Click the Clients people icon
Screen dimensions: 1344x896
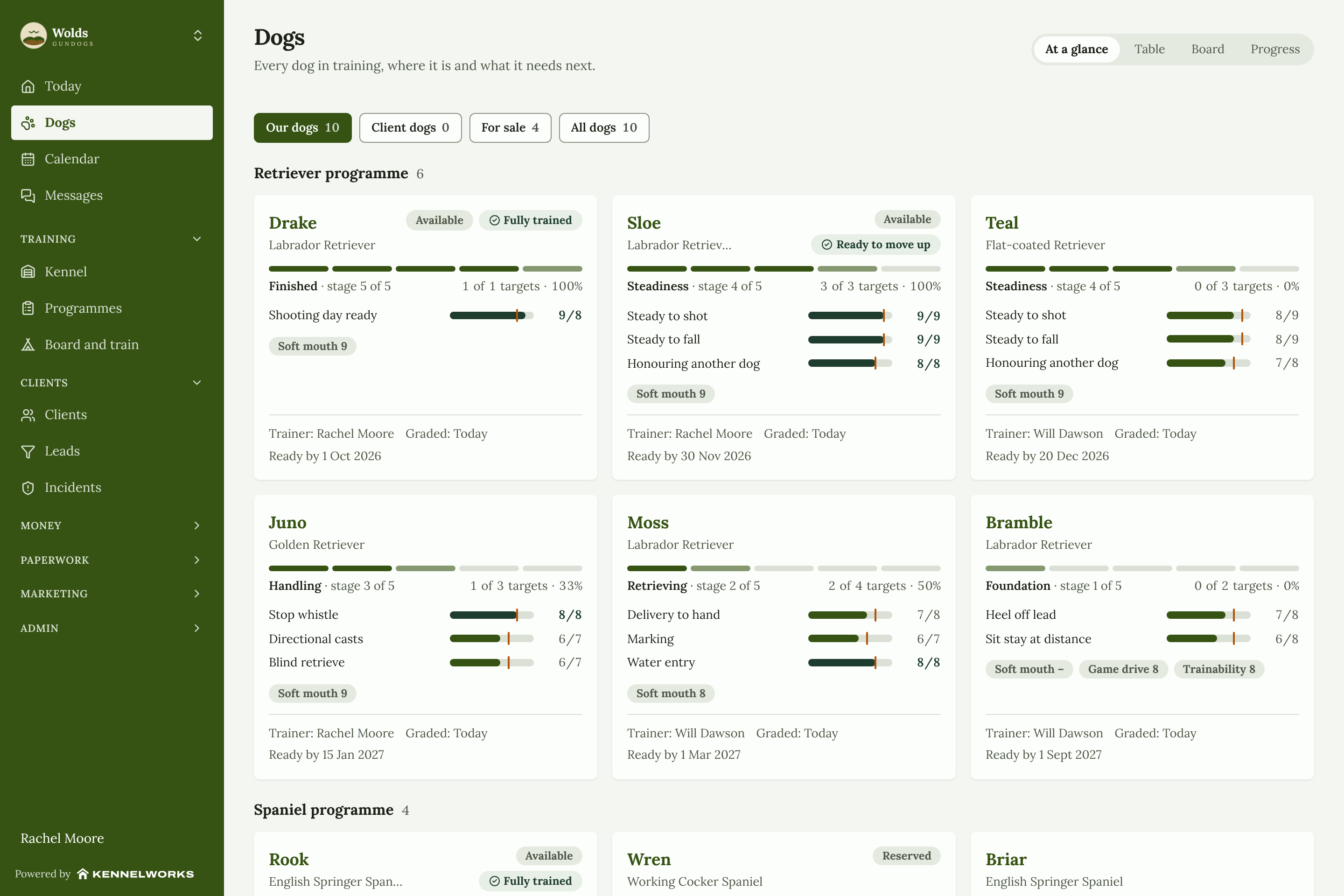(28, 415)
